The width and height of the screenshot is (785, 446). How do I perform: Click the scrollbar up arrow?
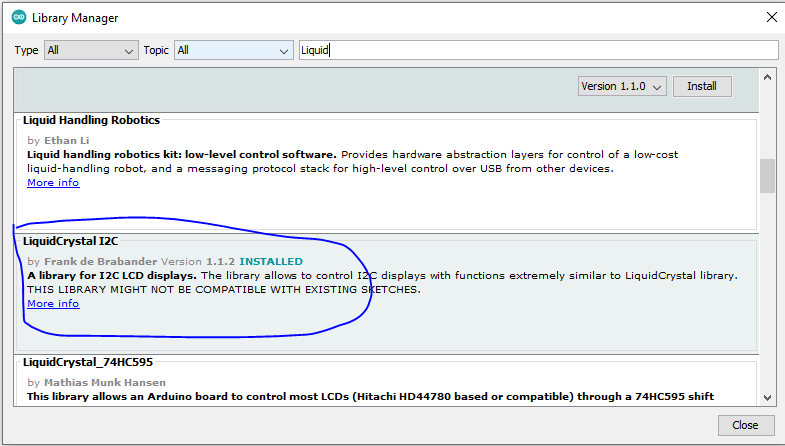coord(767,78)
